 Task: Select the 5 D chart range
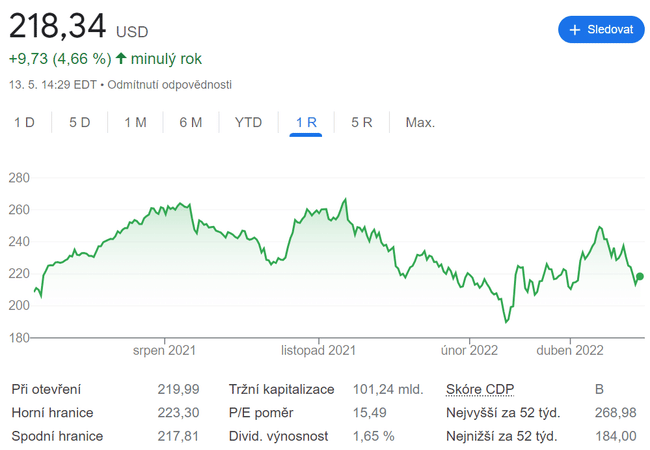coord(80,123)
